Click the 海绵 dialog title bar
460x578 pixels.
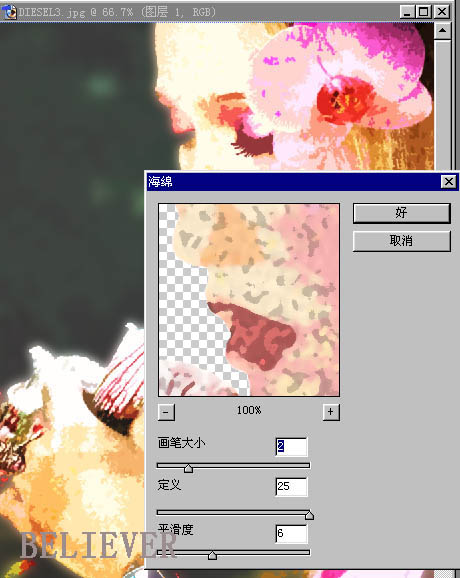coord(293,182)
